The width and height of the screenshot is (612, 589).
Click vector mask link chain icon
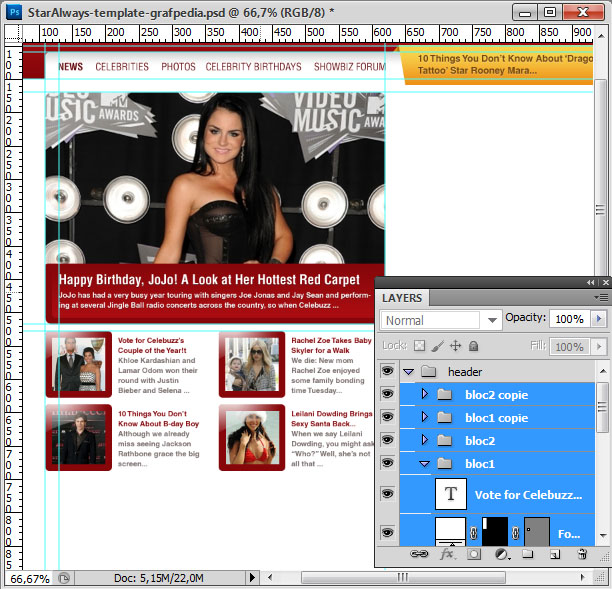tap(516, 533)
